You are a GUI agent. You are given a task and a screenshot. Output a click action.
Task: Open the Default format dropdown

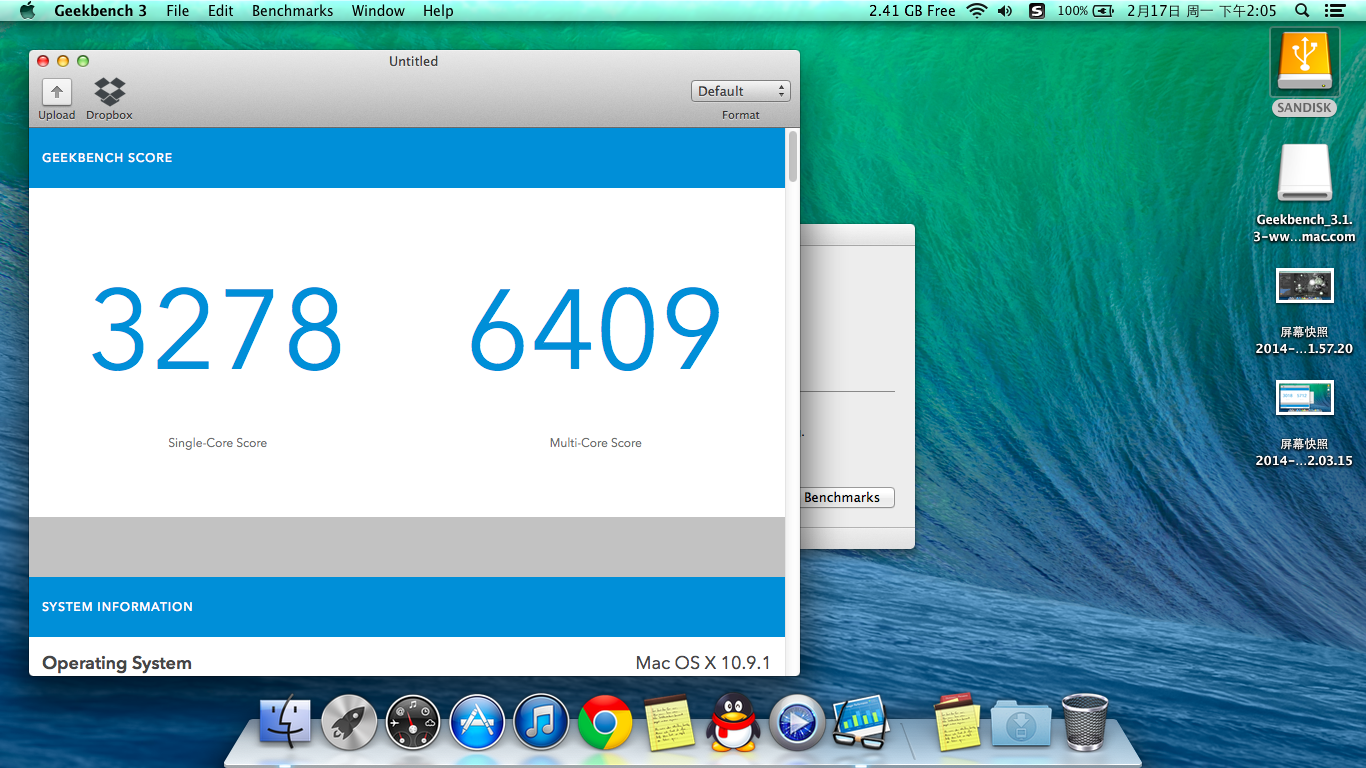click(x=740, y=91)
